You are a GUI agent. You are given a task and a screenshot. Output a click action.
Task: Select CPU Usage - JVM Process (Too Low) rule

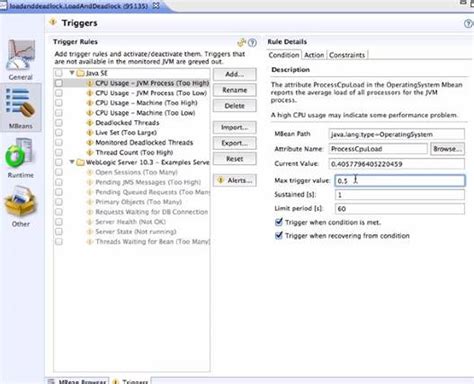(151, 93)
